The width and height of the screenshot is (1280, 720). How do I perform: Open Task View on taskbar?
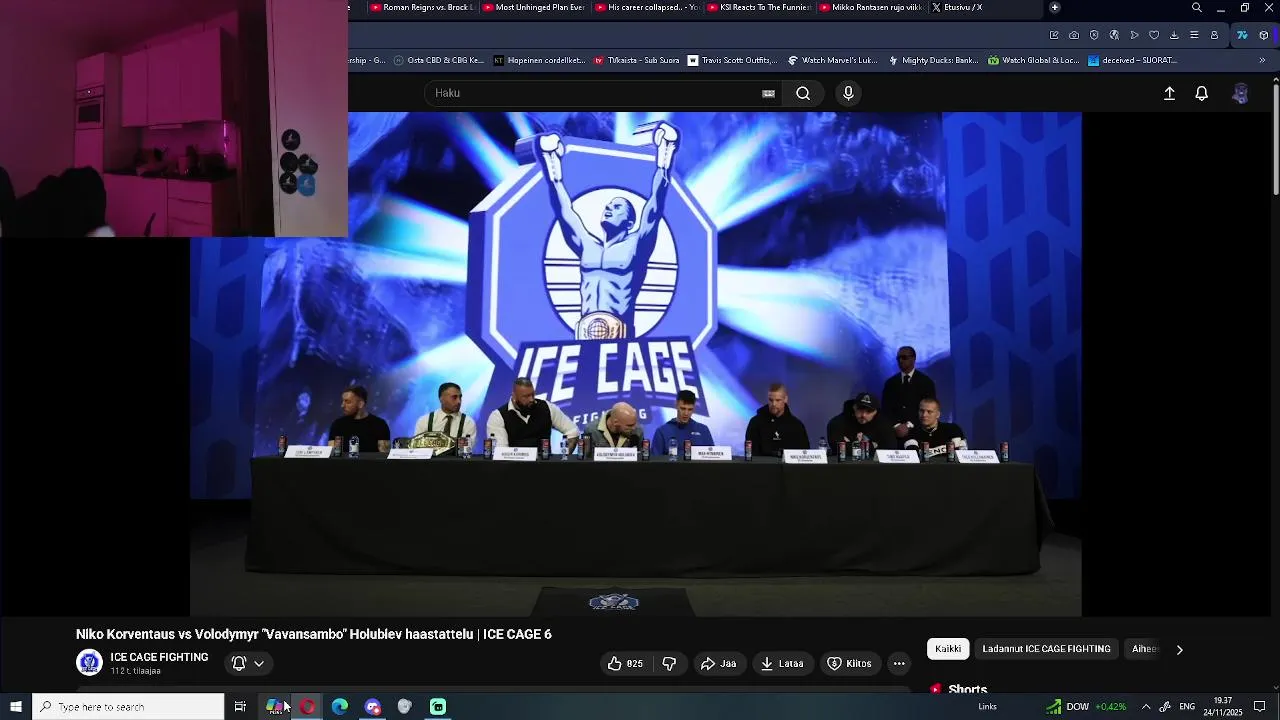tap(240, 707)
